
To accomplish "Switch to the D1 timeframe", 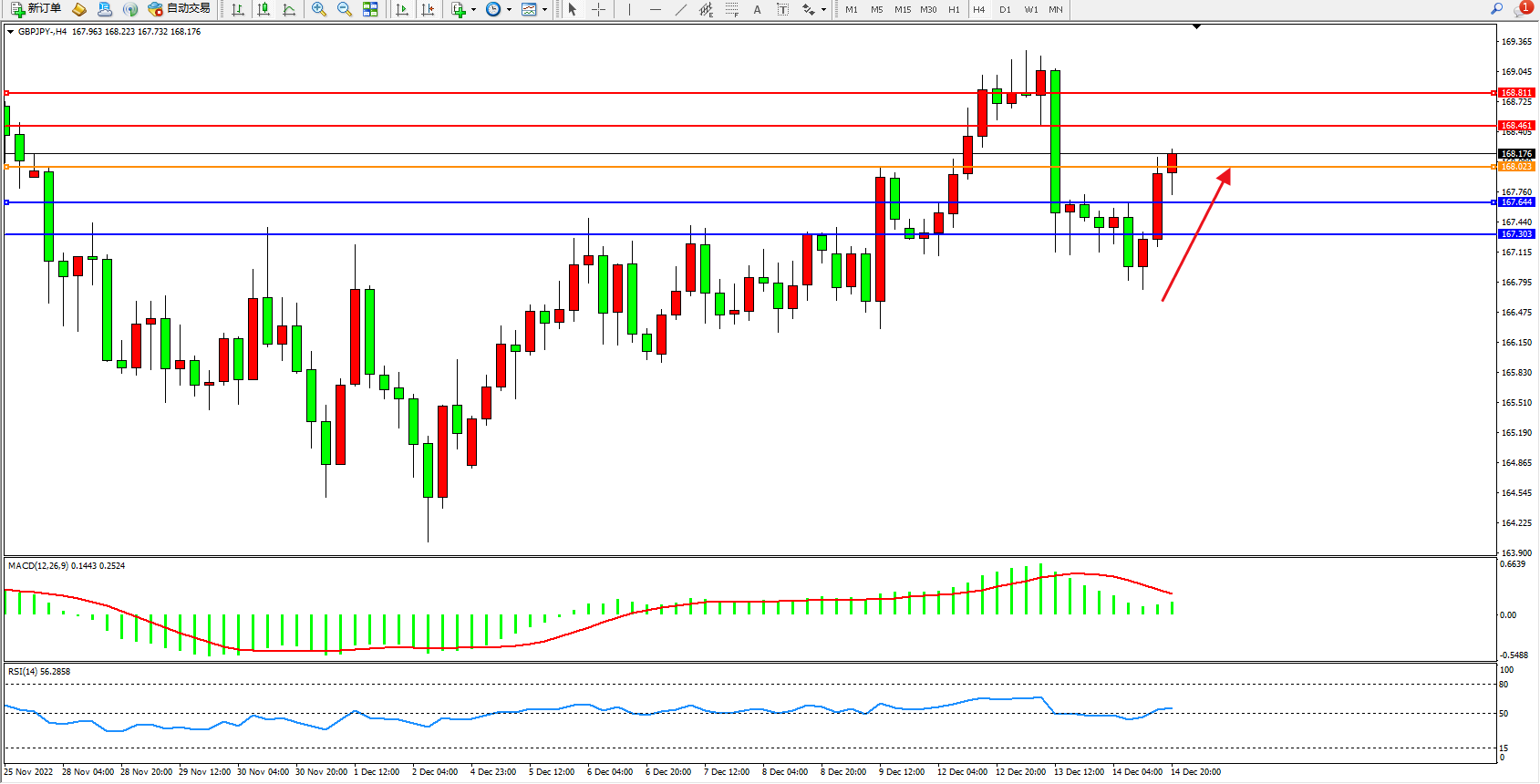I will (1005, 9).
